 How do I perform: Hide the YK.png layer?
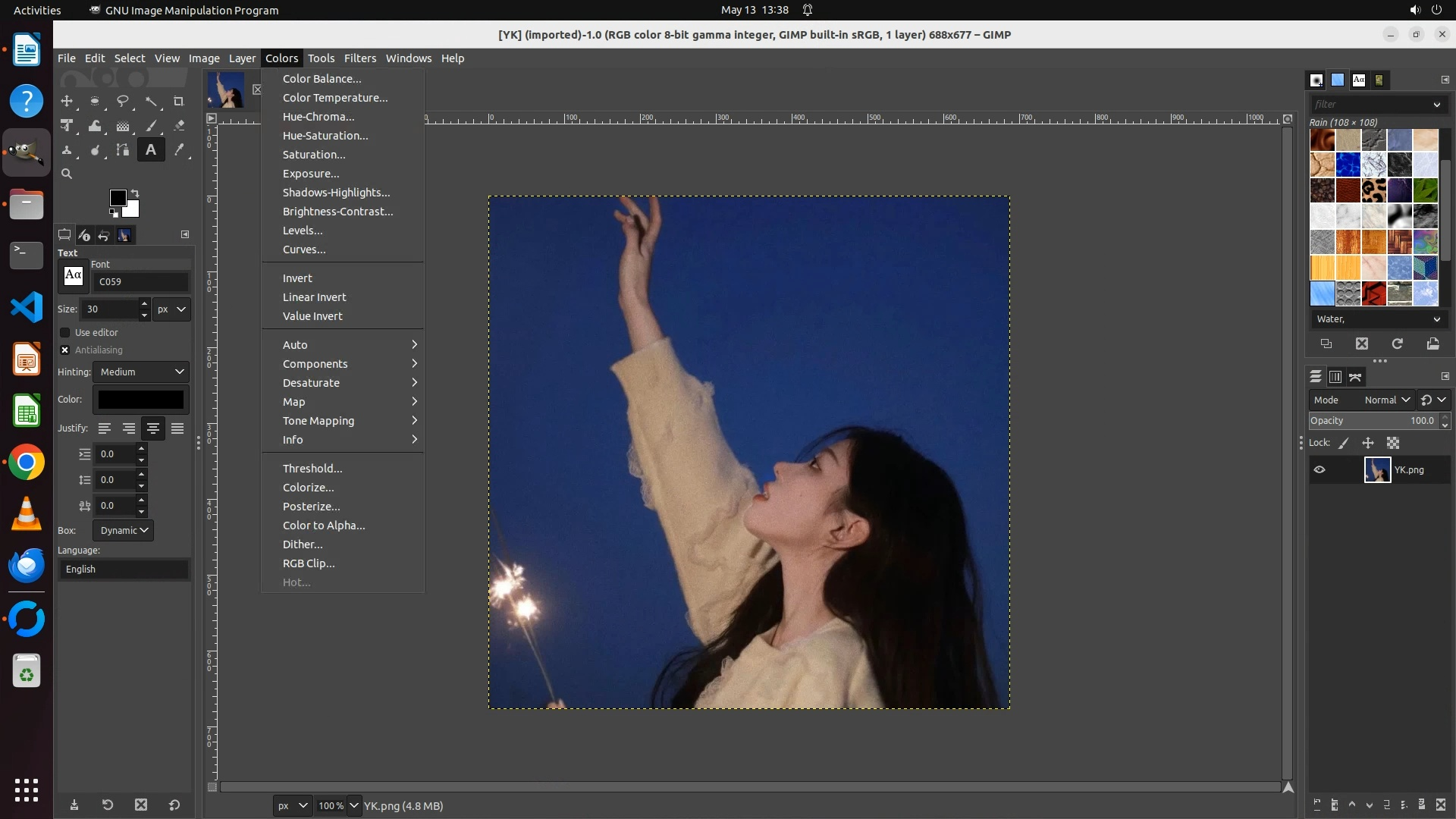(x=1319, y=469)
